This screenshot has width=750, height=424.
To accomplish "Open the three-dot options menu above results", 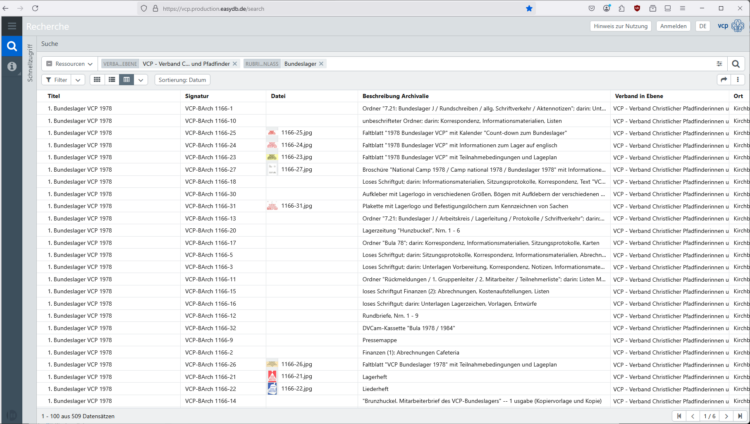I will pos(738,80).
